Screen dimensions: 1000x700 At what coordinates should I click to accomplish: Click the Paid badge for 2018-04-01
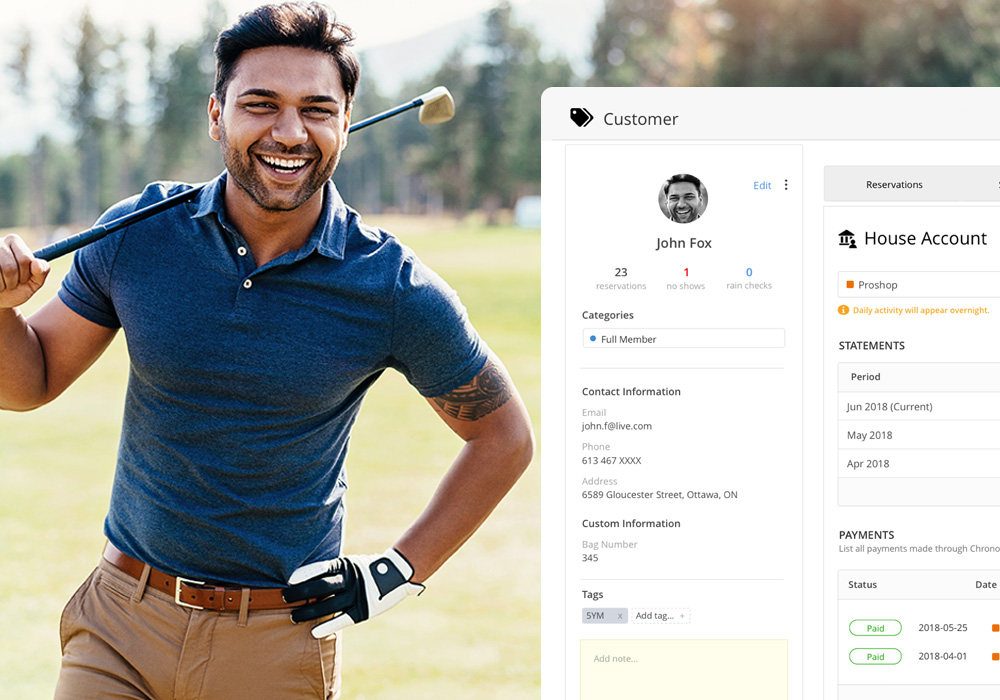(875, 657)
